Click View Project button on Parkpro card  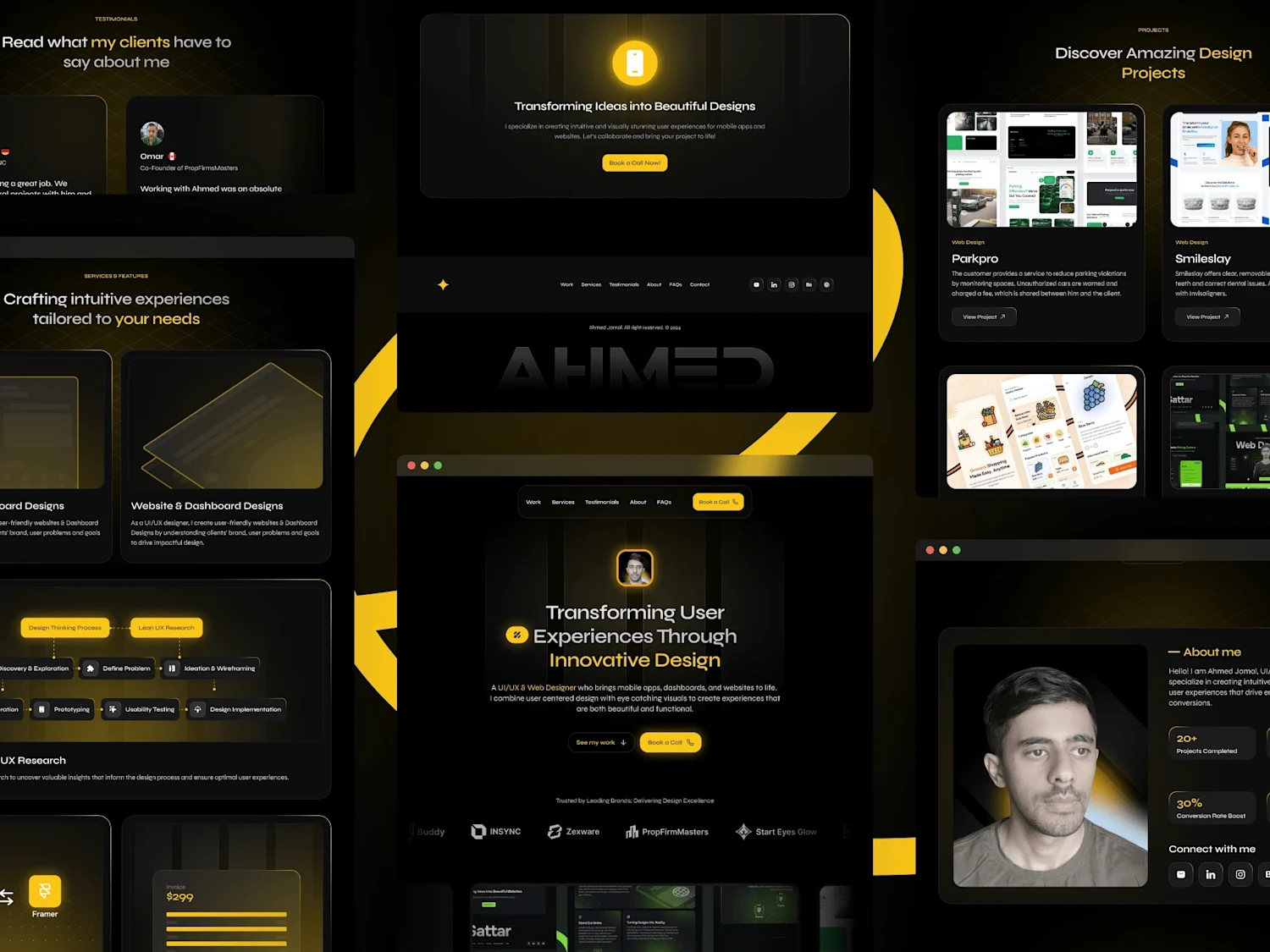click(x=984, y=316)
